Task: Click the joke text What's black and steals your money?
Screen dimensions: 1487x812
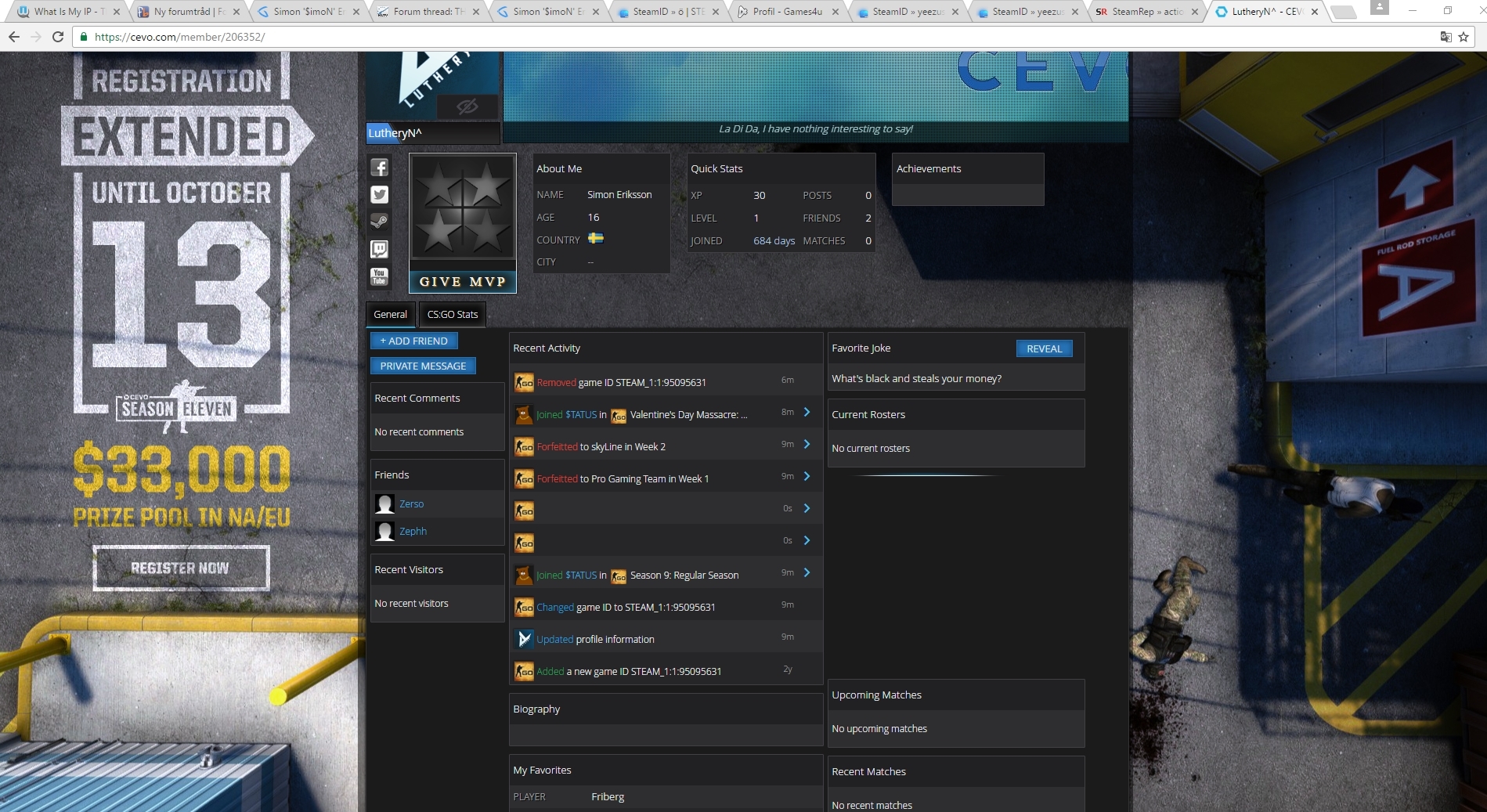Action: click(916, 379)
